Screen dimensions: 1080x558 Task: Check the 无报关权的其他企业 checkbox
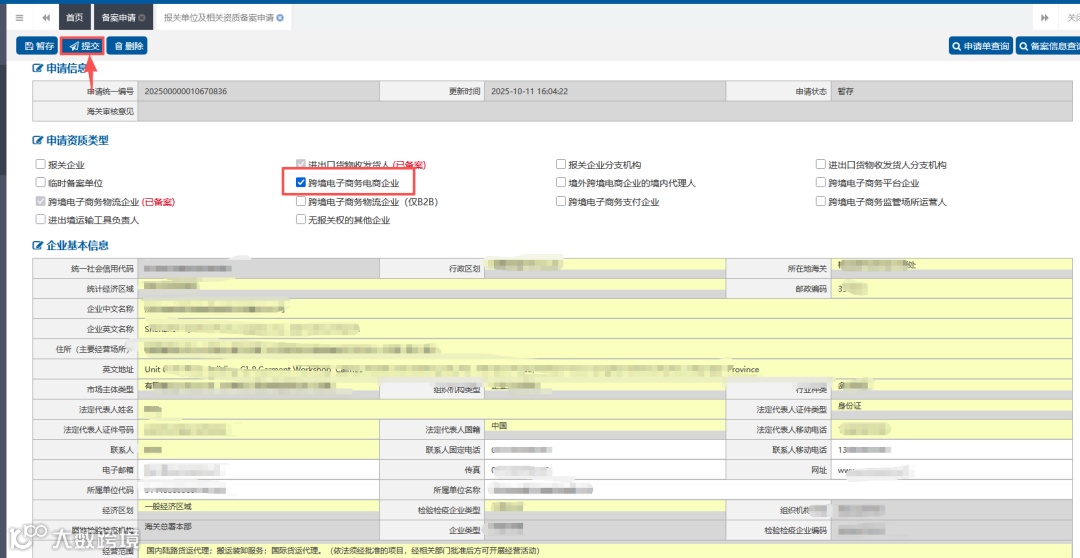click(x=300, y=220)
